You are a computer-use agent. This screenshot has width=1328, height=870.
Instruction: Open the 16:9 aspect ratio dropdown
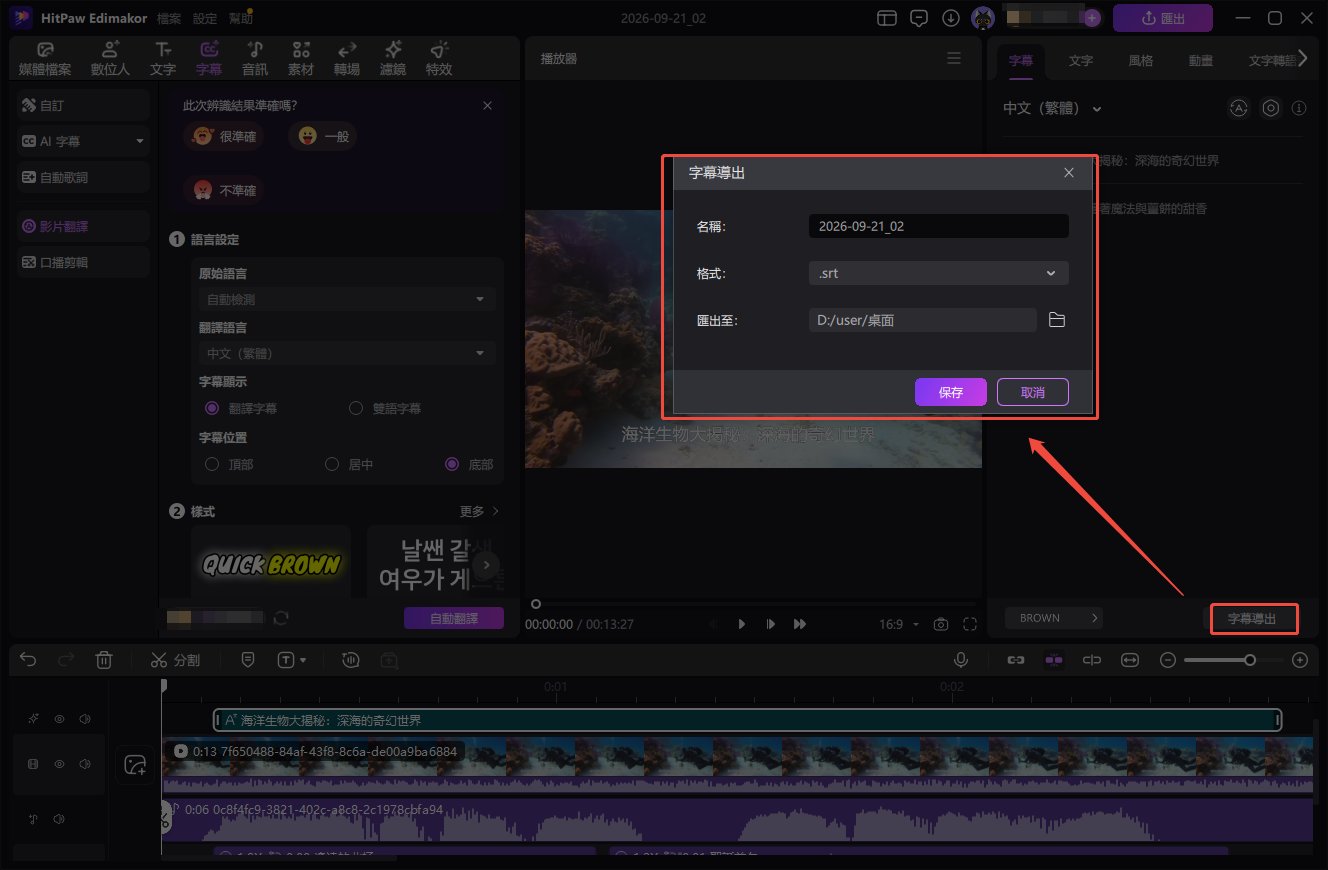pyautogui.click(x=899, y=624)
